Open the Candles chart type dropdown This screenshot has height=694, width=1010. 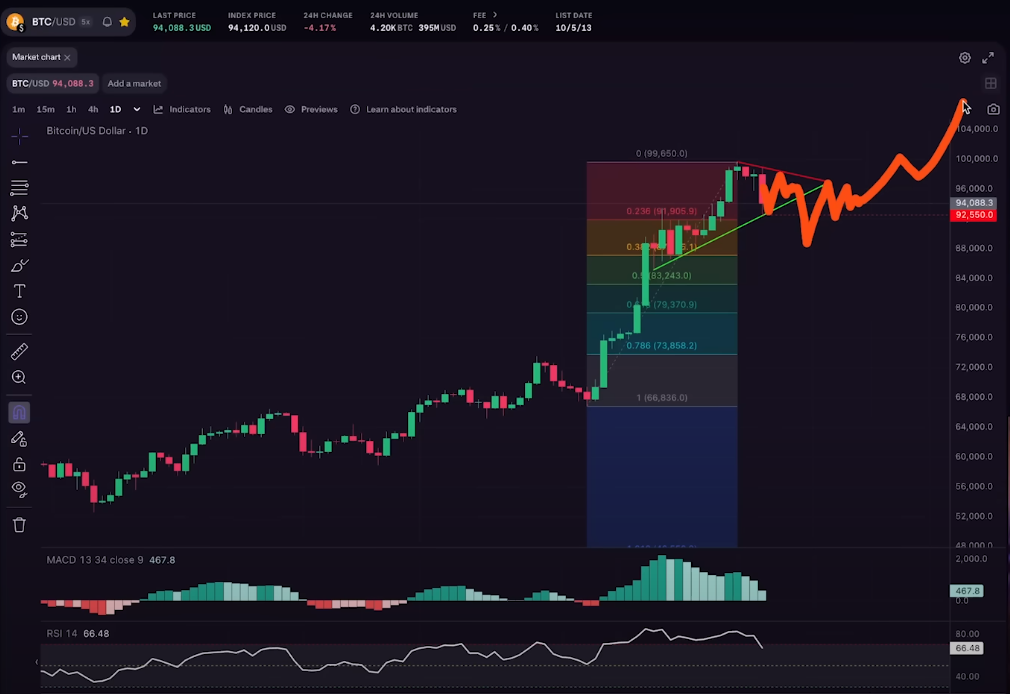(x=248, y=109)
